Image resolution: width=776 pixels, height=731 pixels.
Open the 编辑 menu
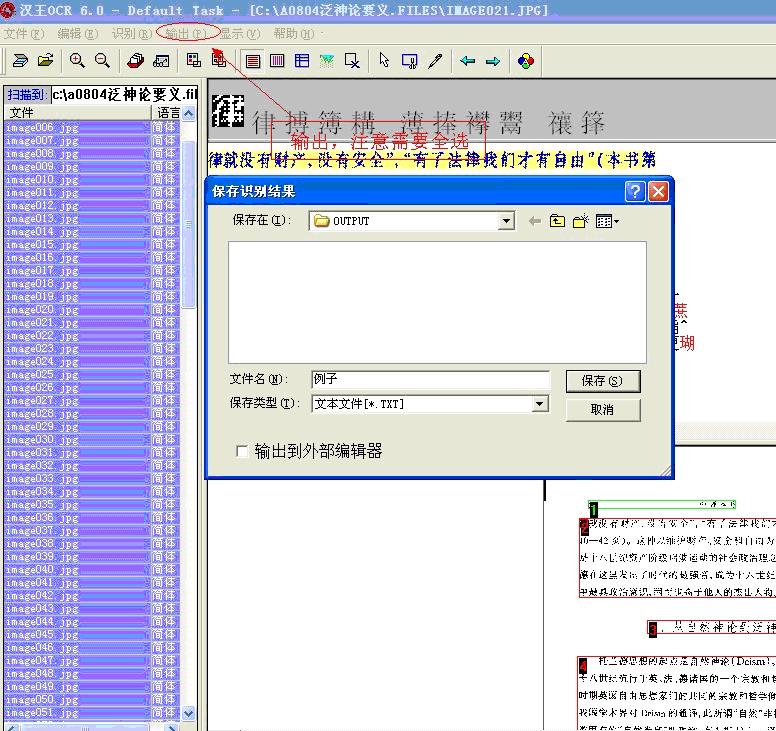point(78,34)
